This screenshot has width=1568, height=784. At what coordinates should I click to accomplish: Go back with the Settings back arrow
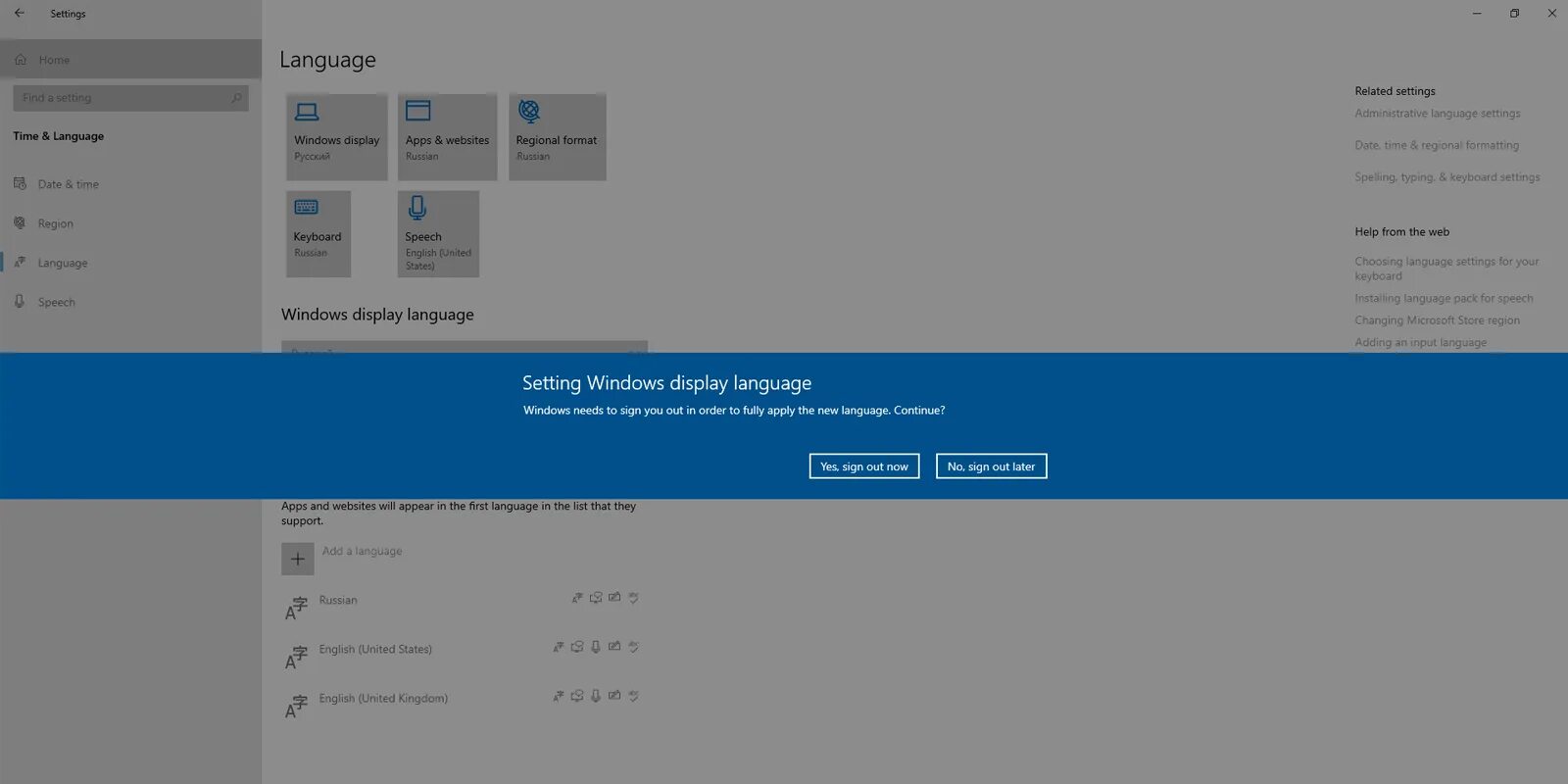point(20,13)
